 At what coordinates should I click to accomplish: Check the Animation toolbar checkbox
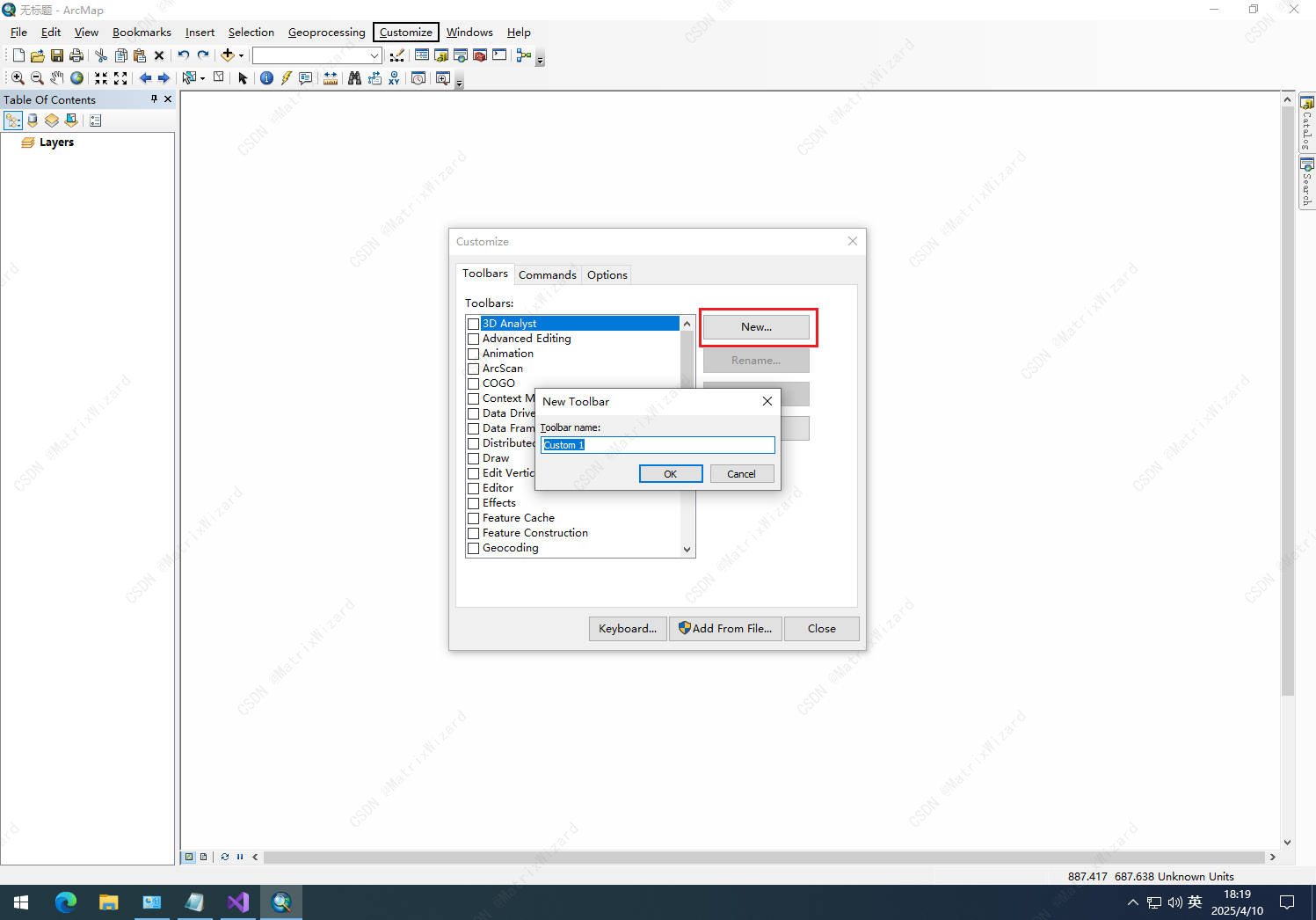[x=473, y=354]
